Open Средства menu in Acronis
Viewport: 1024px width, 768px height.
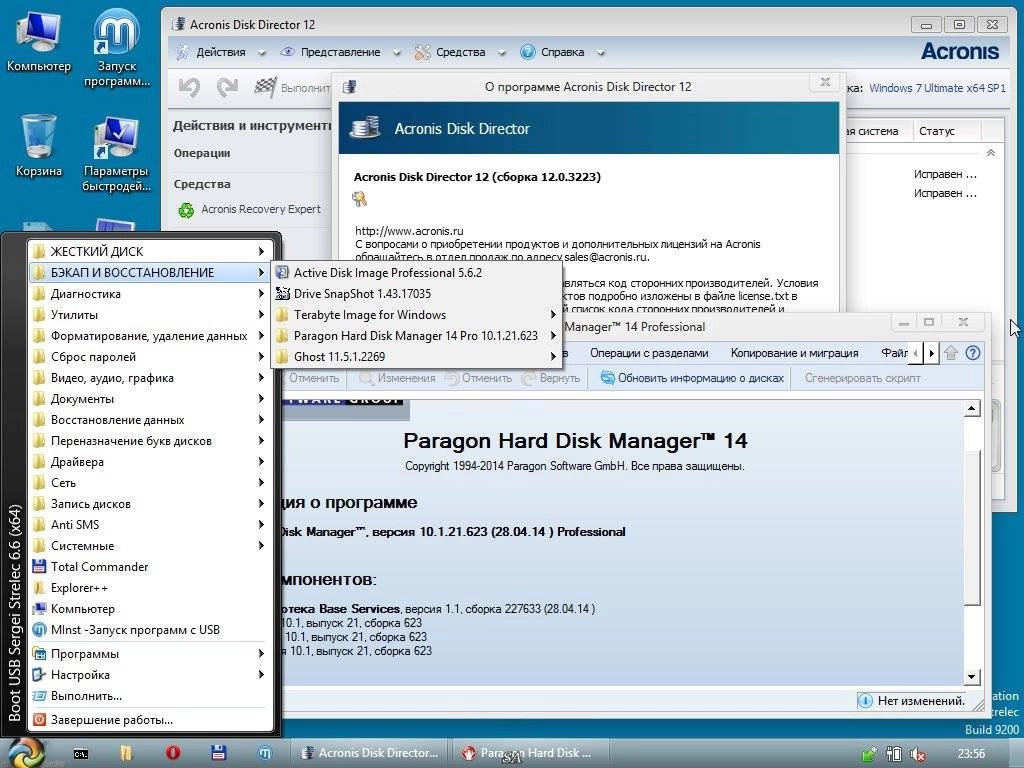[x=460, y=52]
